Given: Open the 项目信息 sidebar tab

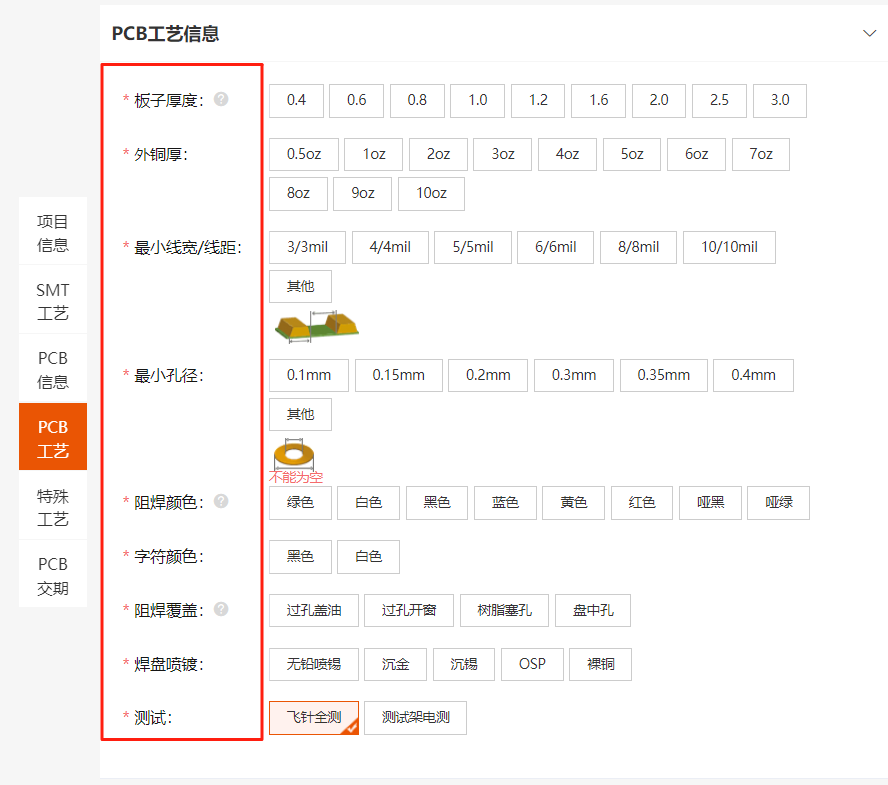Looking at the screenshot, I should [x=53, y=233].
